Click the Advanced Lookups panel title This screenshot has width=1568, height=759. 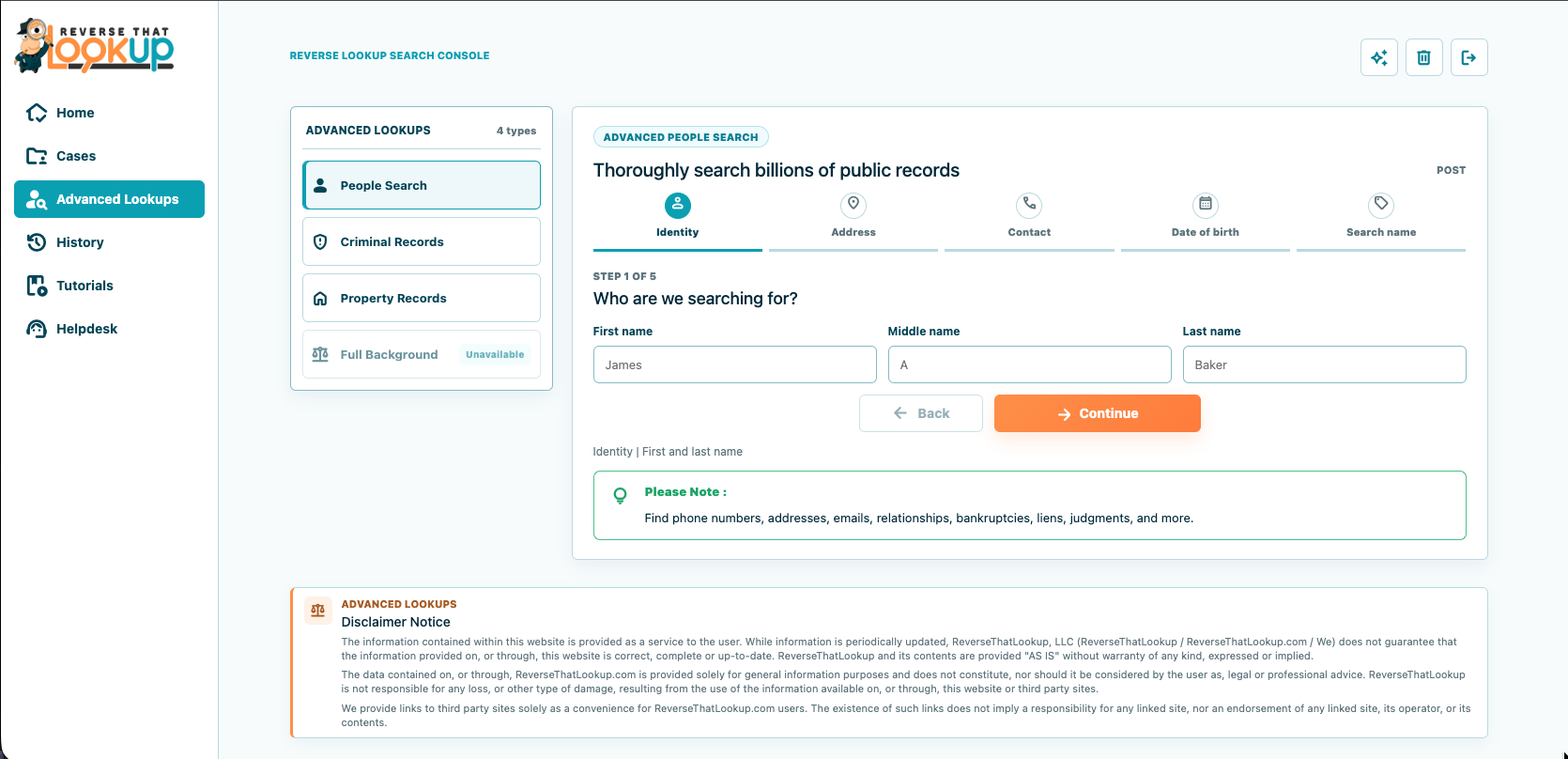coord(368,131)
